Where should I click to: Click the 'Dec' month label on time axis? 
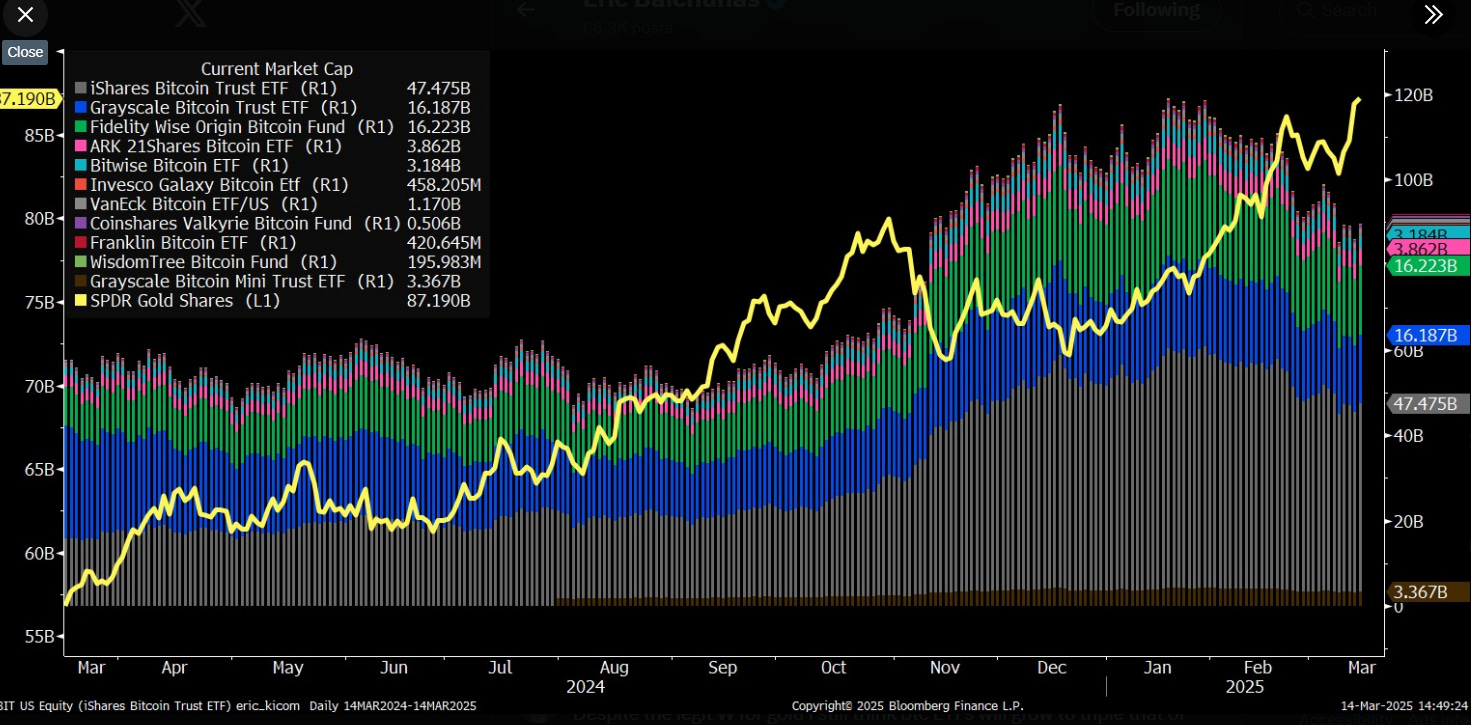pos(1051,667)
